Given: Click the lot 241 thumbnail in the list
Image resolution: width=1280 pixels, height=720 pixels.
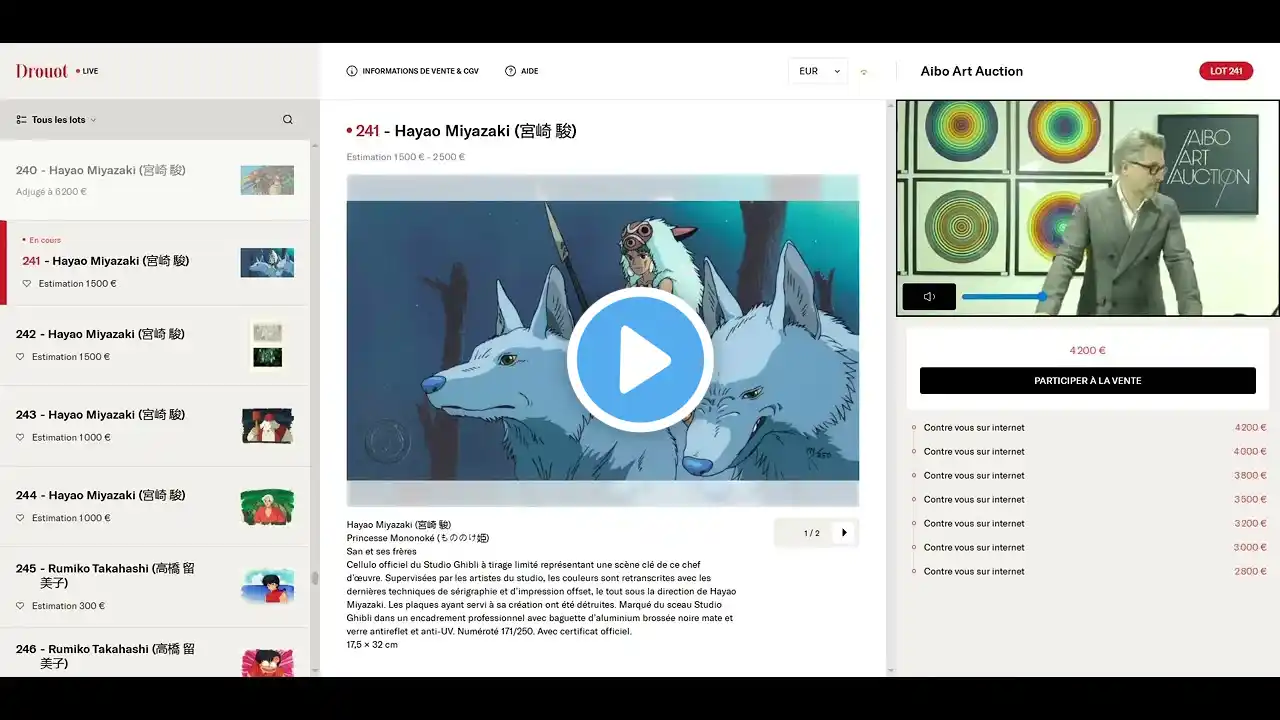Looking at the screenshot, I should click(267, 263).
